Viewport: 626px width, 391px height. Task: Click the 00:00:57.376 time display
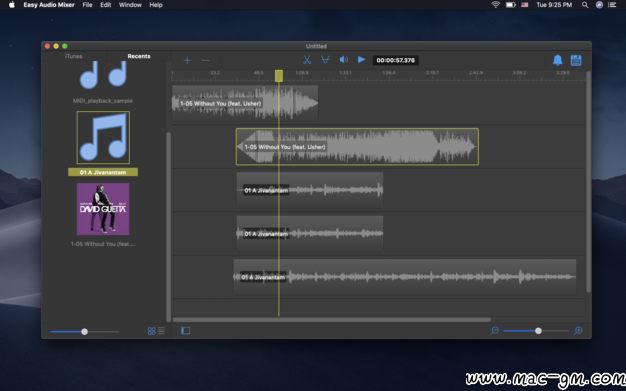pyautogui.click(x=395, y=60)
